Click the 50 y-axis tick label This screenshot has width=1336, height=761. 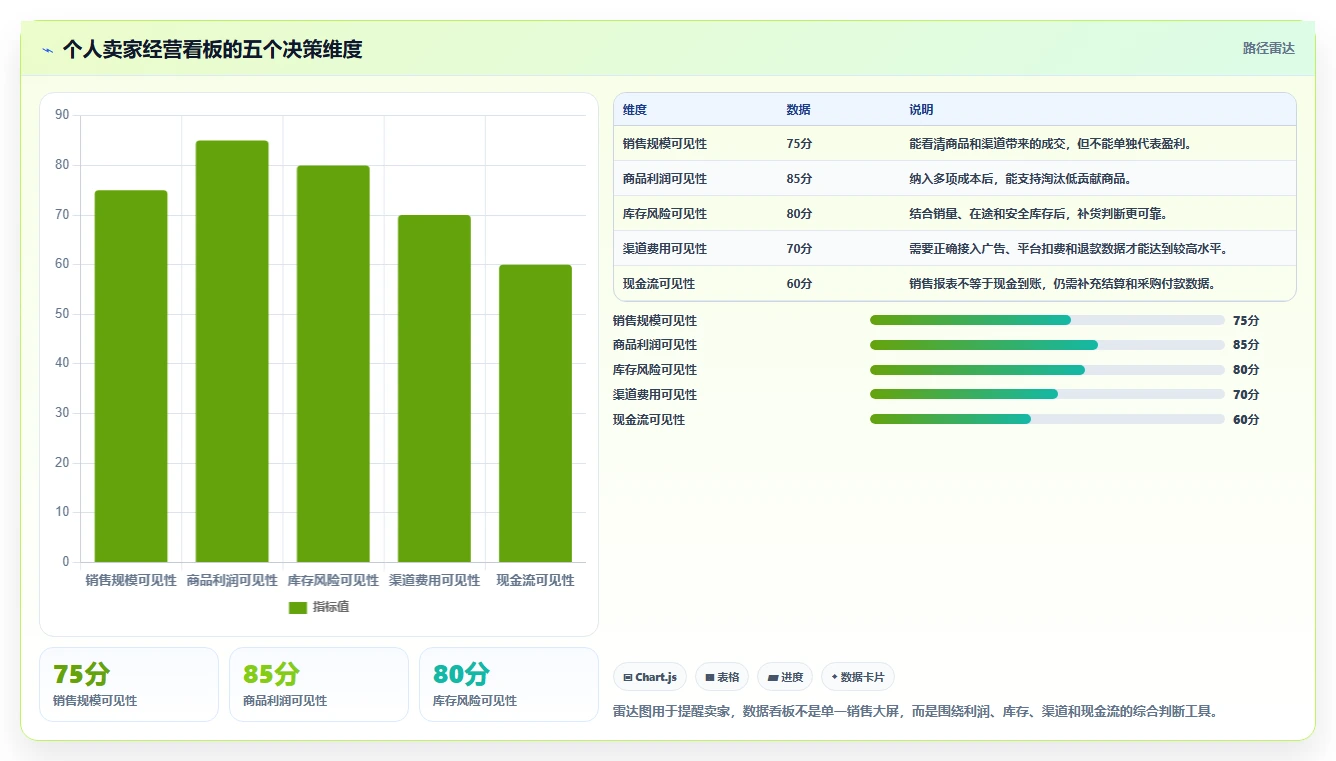[x=62, y=314]
